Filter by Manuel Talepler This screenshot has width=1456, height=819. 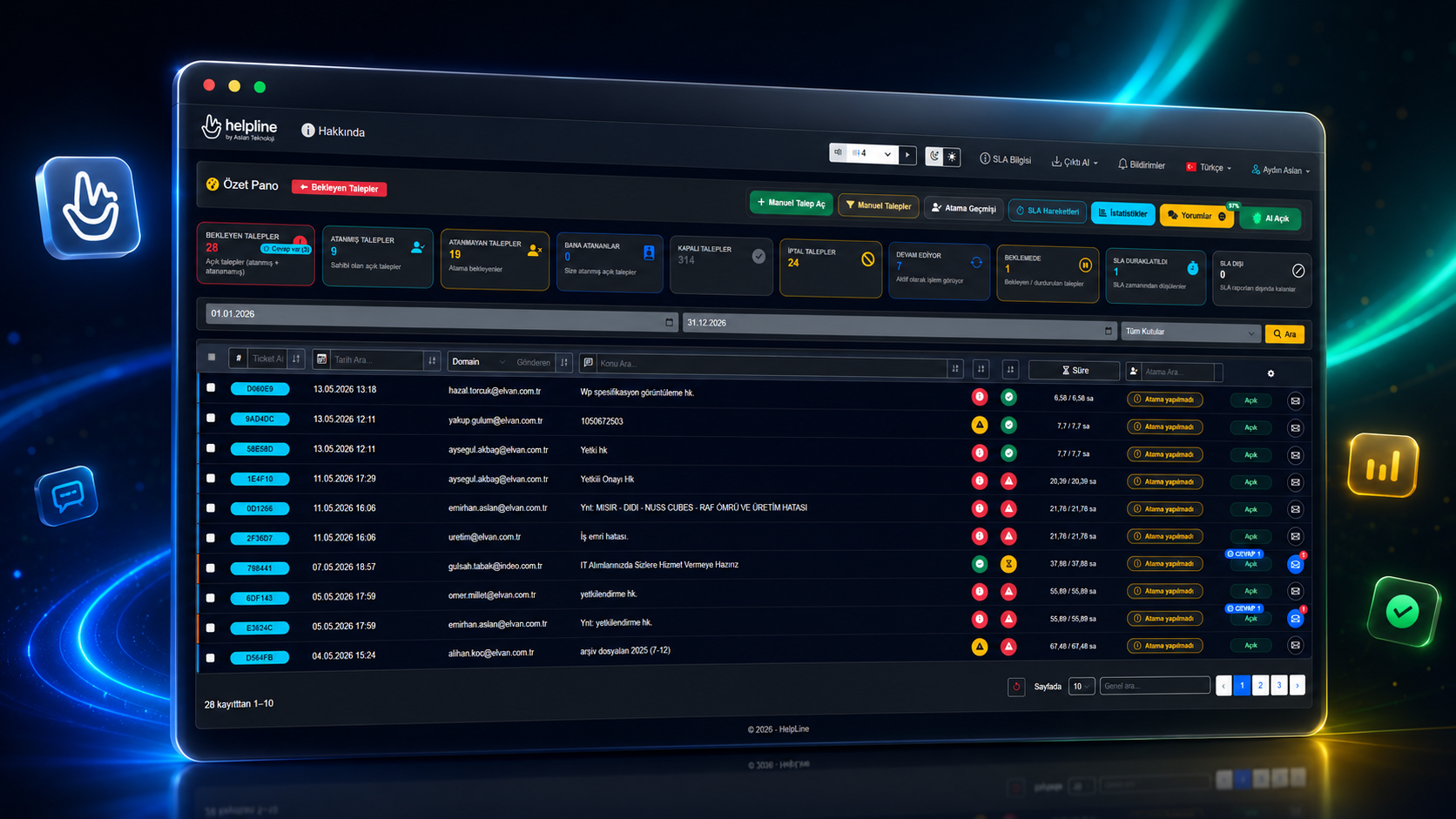879,205
